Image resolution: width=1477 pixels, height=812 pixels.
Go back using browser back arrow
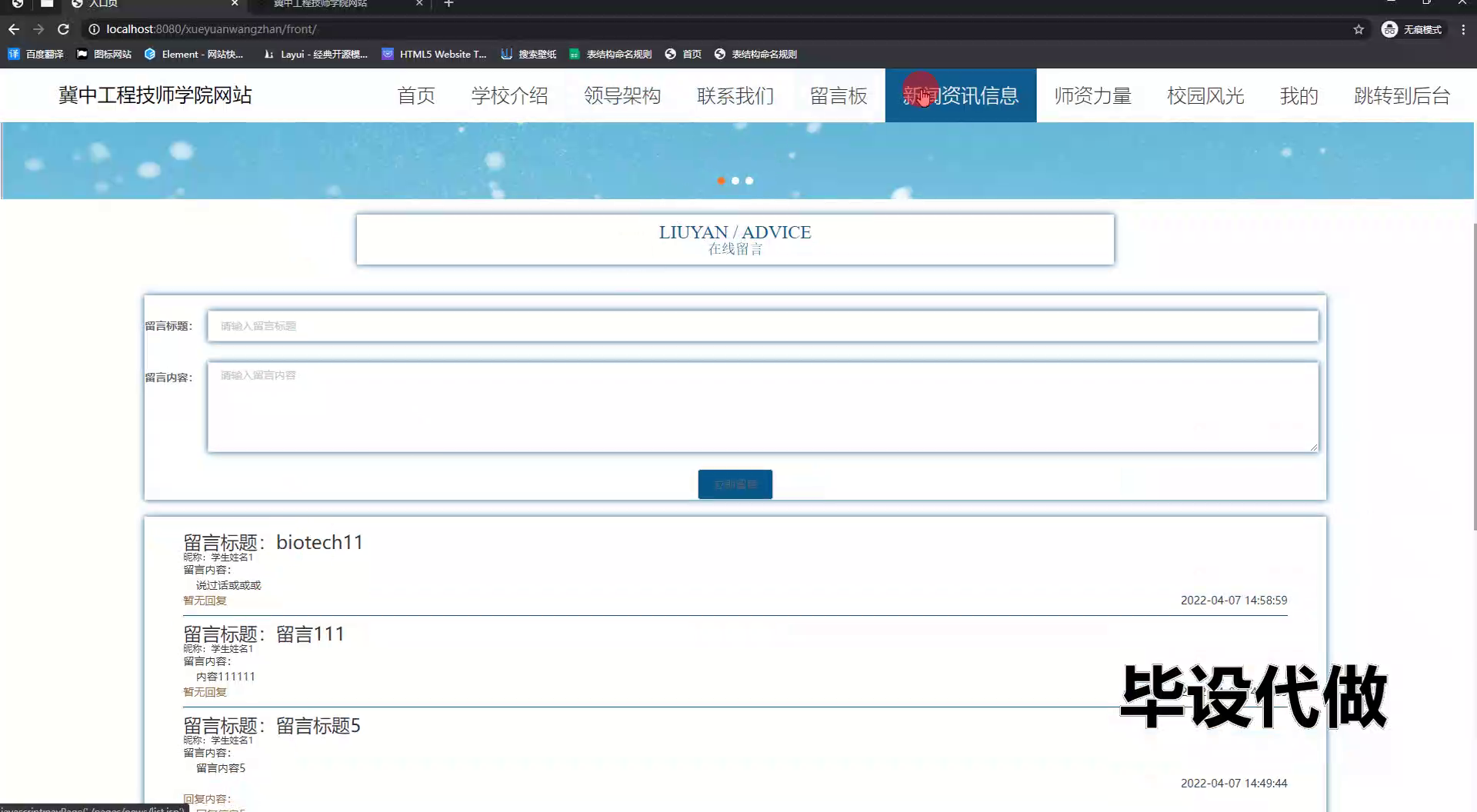point(14,29)
